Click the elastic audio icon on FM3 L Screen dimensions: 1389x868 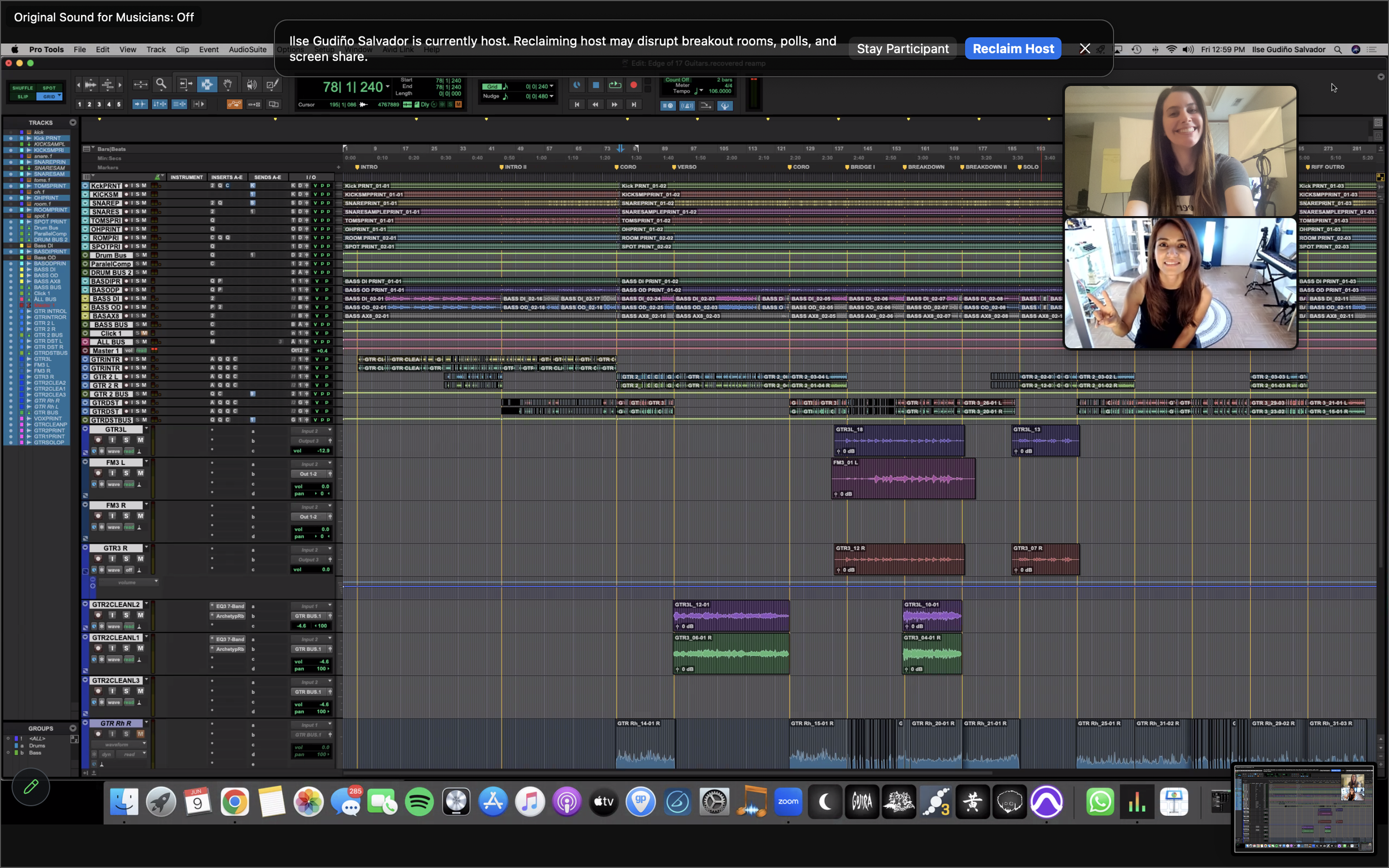click(139, 484)
